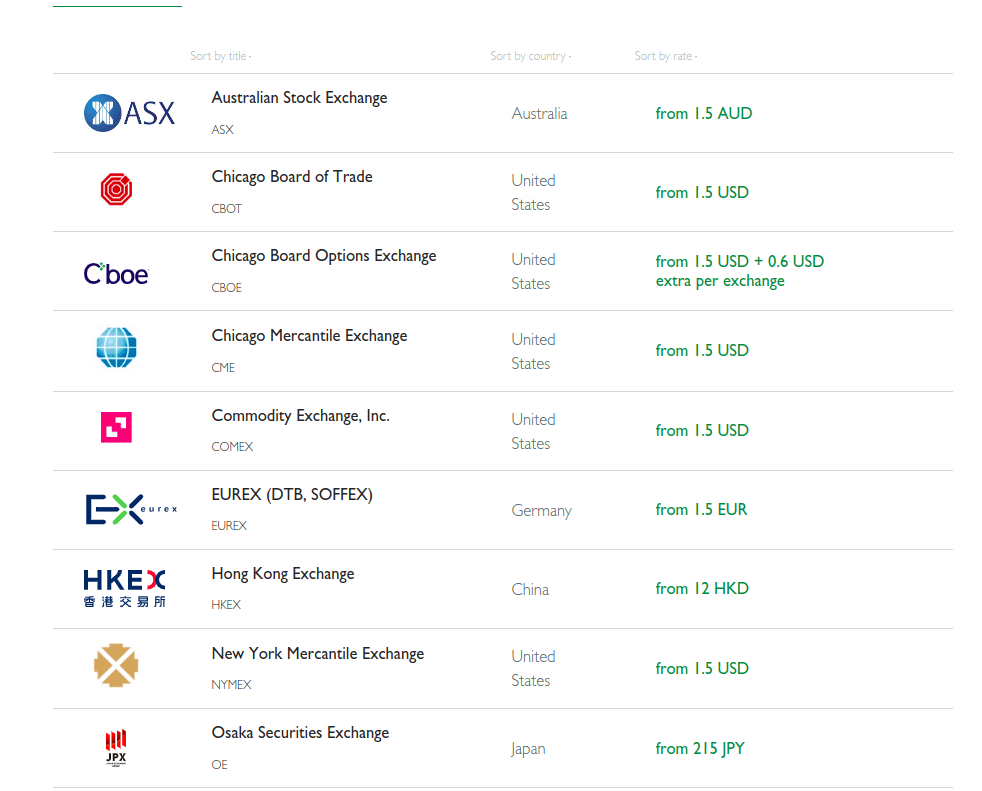The height and width of the screenshot is (791, 982).
Task: Open Australian Stock Exchange title link
Action: (299, 98)
